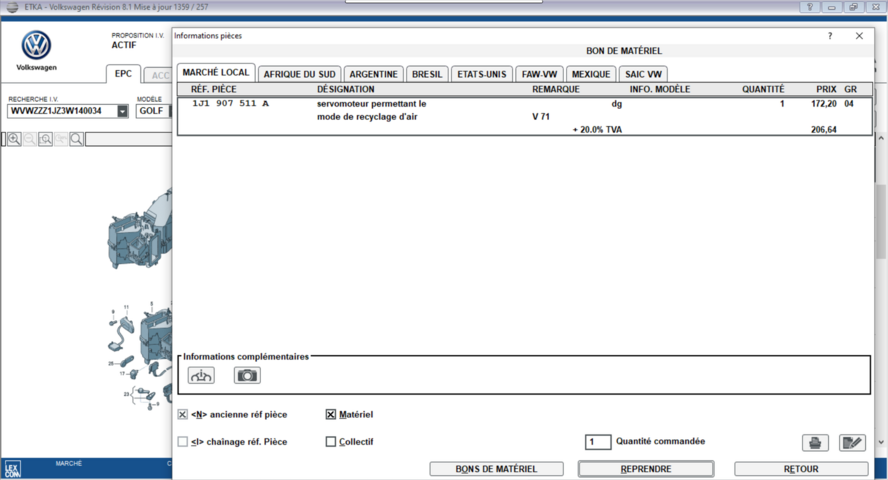Click the GR value 04

pos(848,104)
